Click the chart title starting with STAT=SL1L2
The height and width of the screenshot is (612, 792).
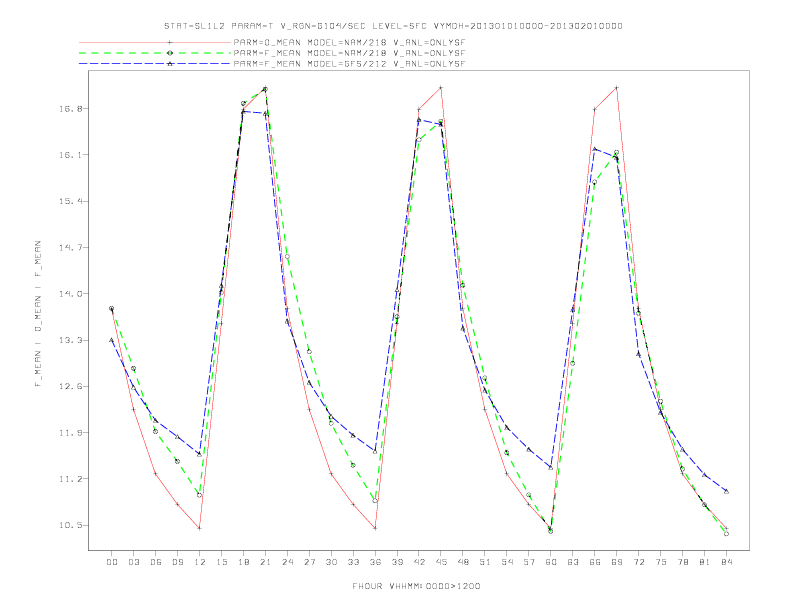coord(393,26)
